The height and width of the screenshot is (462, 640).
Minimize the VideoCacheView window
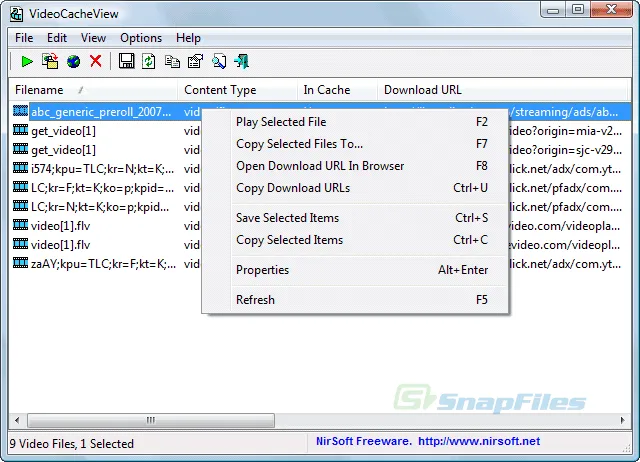(x=553, y=10)
